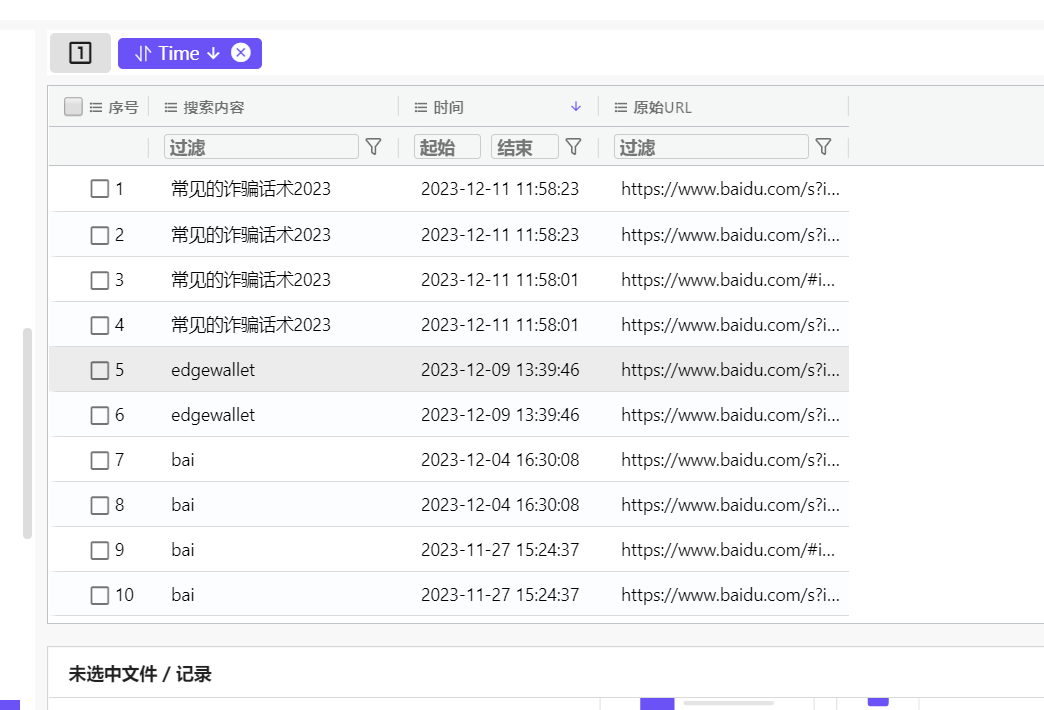Click the row 8 time 2023-12-04 16:30:08

[x=500, y=505]
